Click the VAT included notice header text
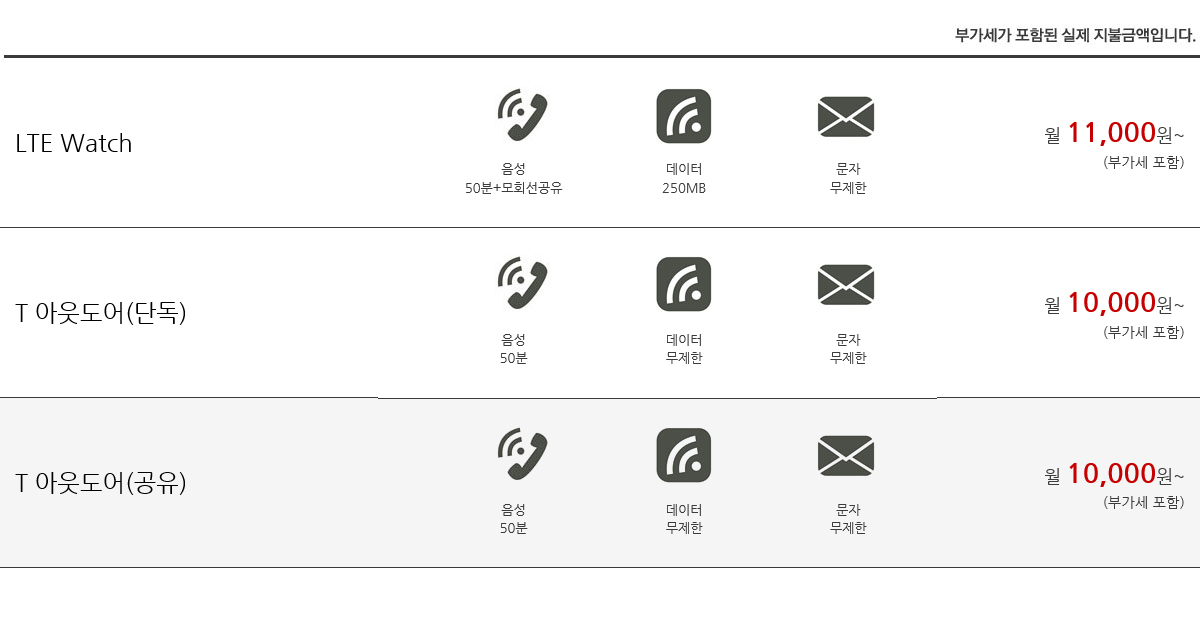This screenshot has height=631, width=1200. click(x=1075, y=36)
